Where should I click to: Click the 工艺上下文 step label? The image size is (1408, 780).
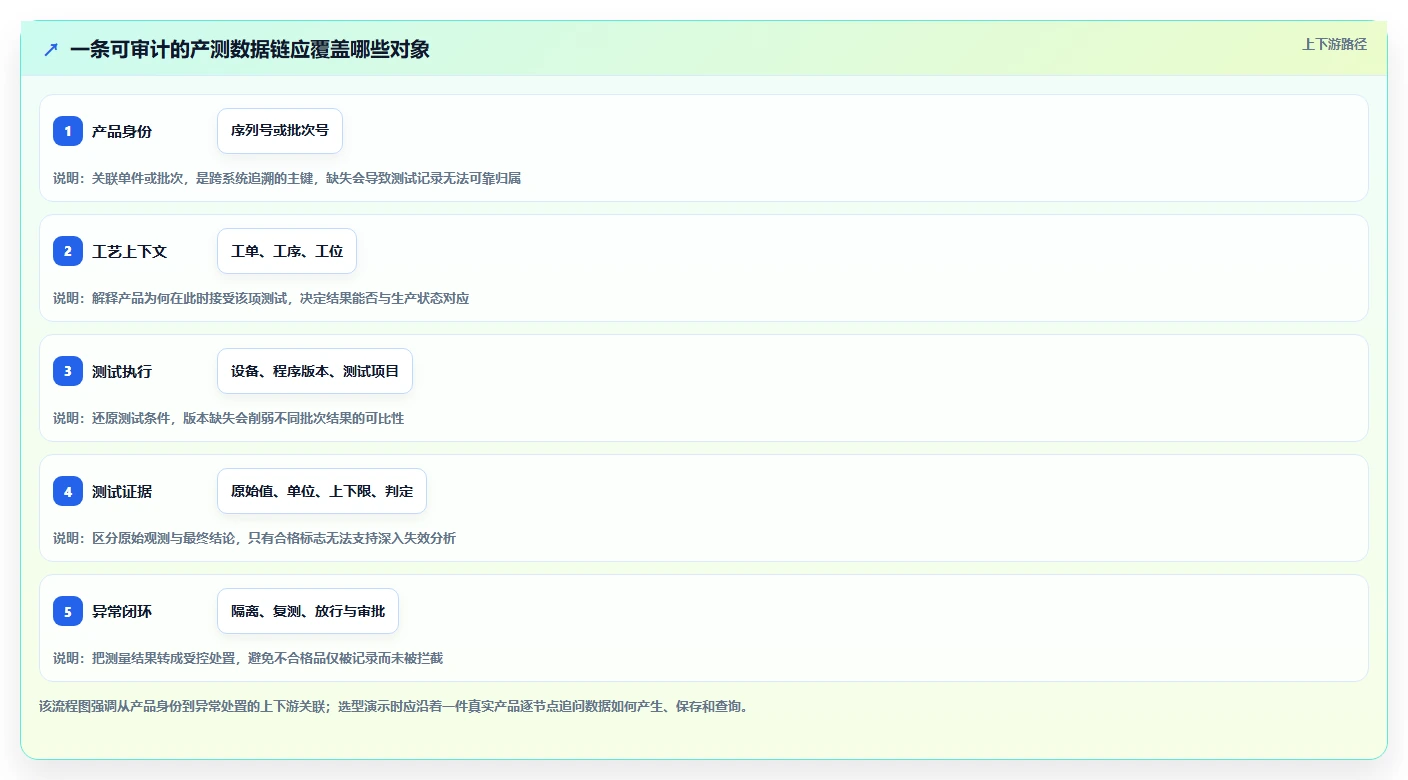click(x=130, y=251)
